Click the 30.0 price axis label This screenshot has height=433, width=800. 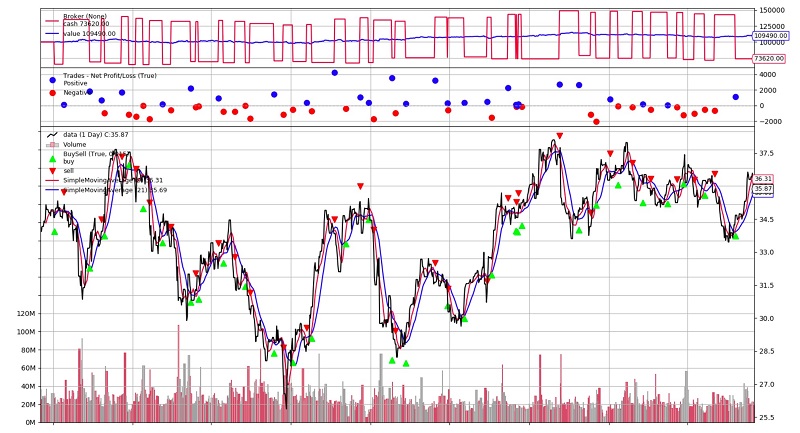[x=766, y=319]
